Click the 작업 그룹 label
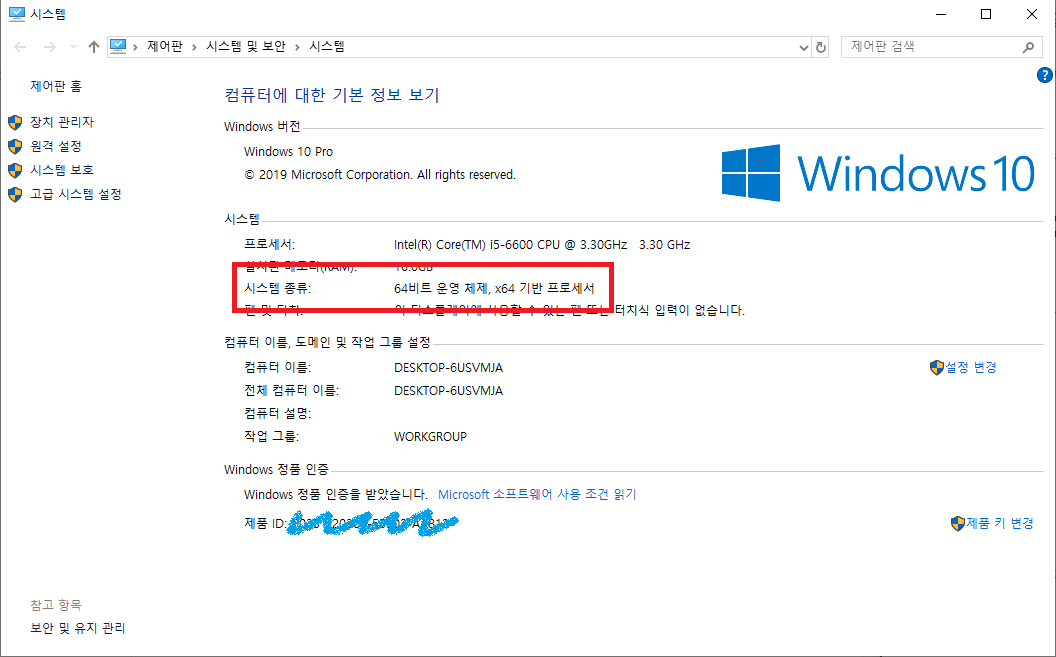Screen dimensions: 1056x657 click(271, 436)
